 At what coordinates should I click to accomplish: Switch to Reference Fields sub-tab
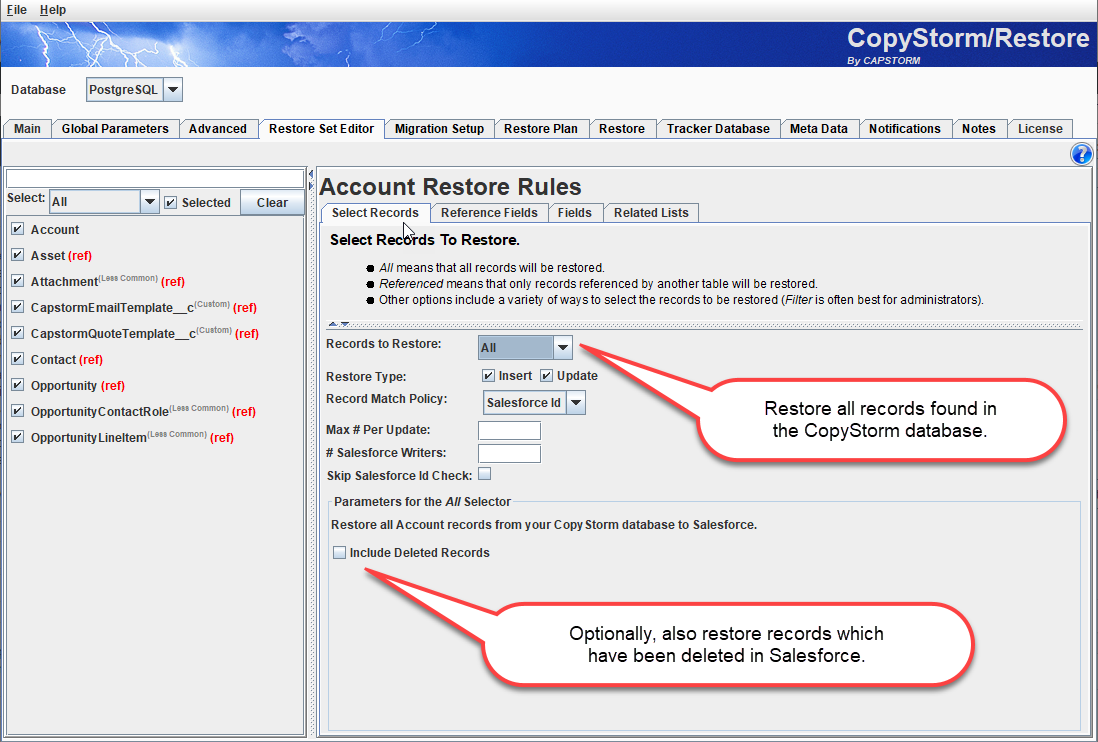coord(489,213)
